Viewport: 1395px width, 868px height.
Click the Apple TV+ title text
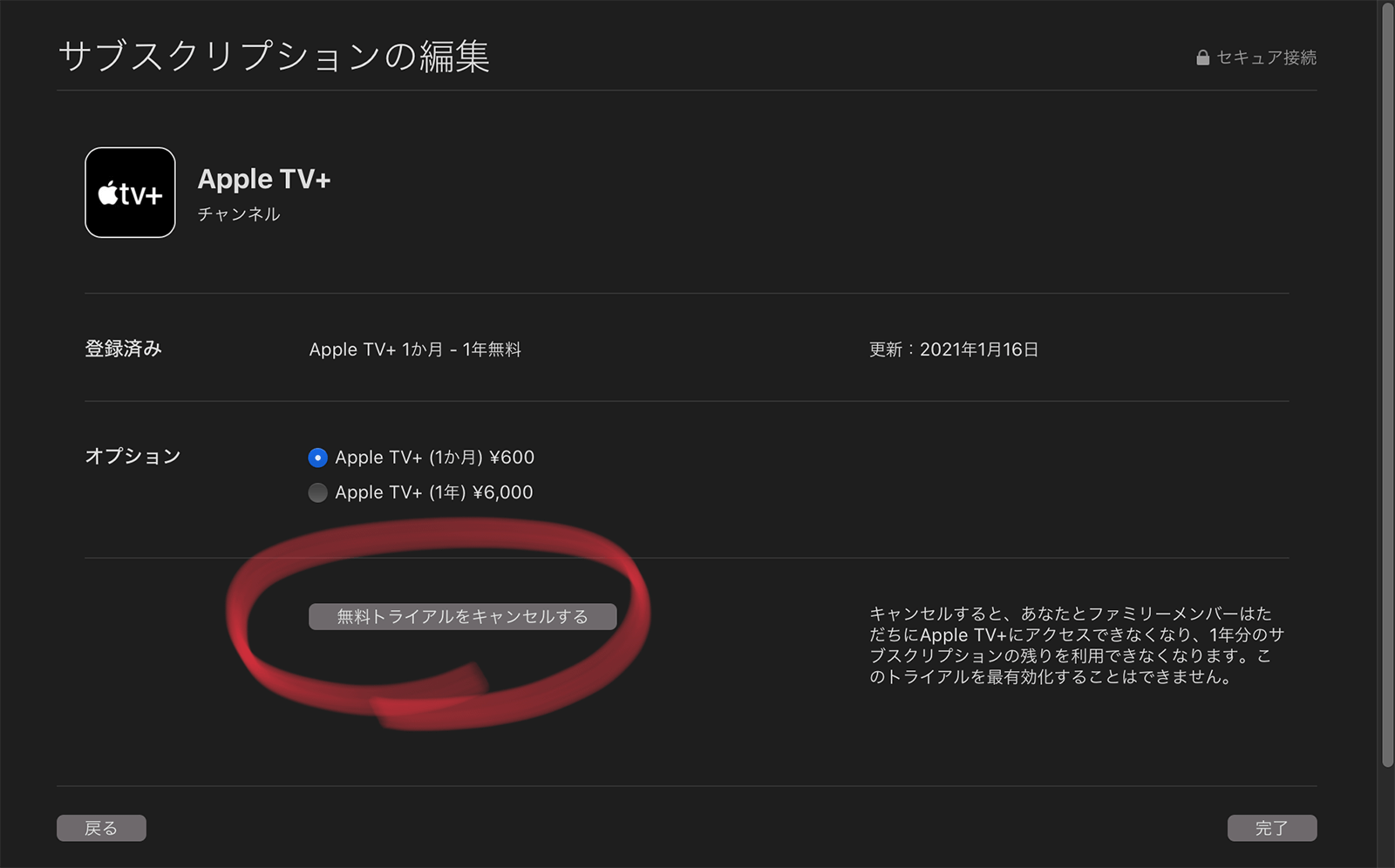click(x=264, y=179)
